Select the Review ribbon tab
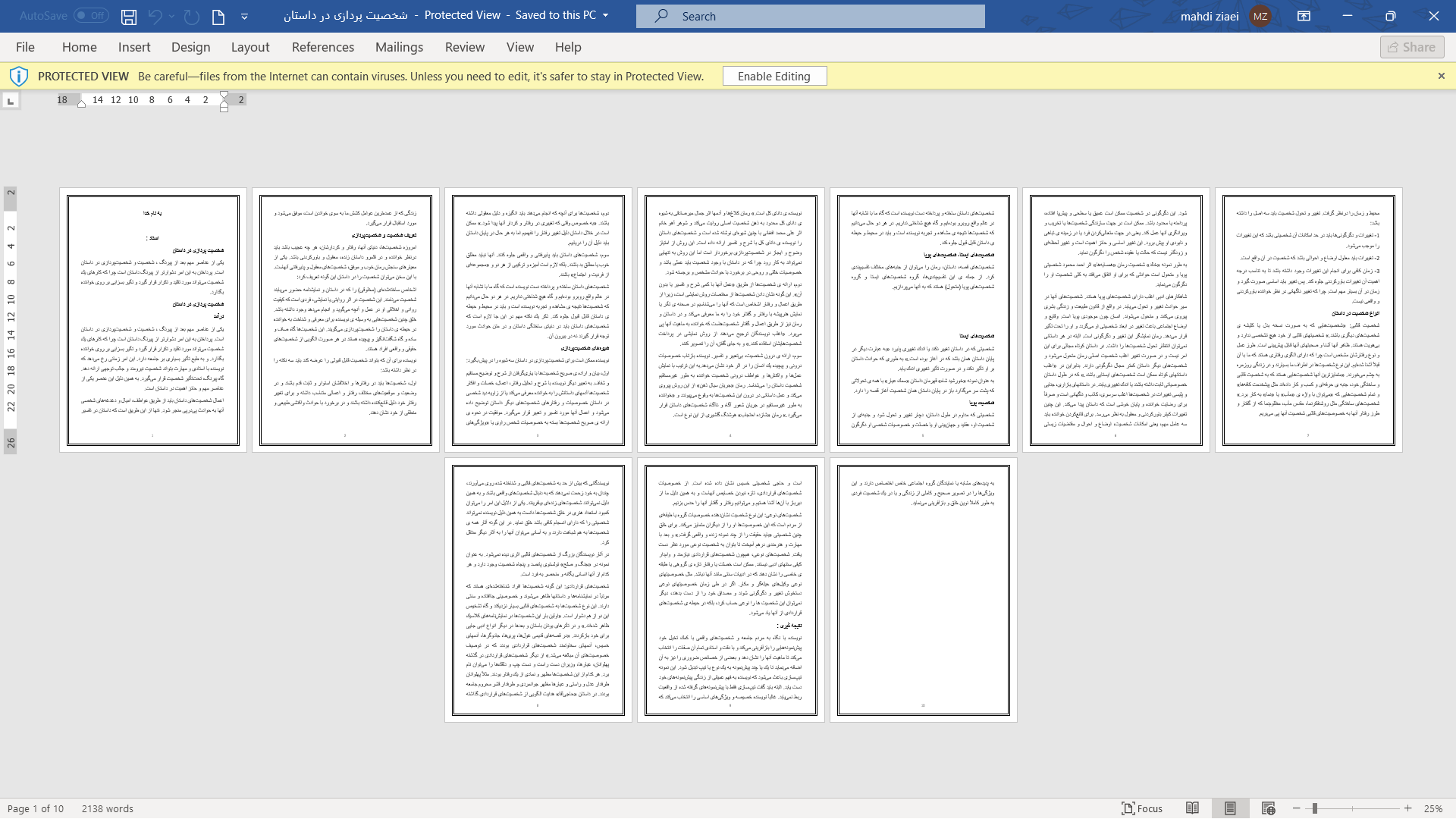The height and width of the screenshot is (819, 1456). click(465, 47)
